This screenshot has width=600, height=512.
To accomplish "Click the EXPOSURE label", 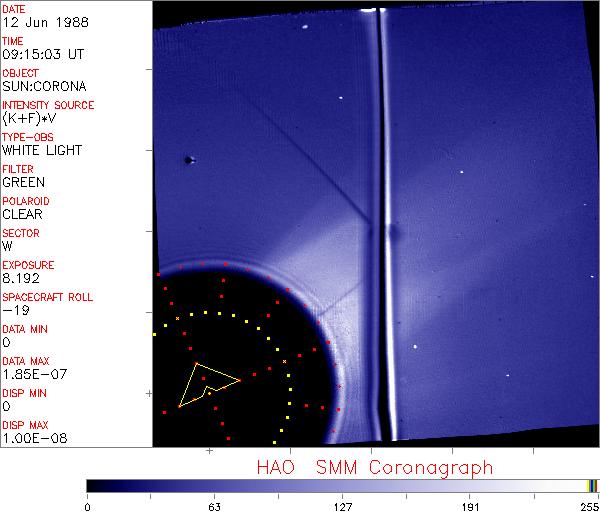I will (28, 265).
